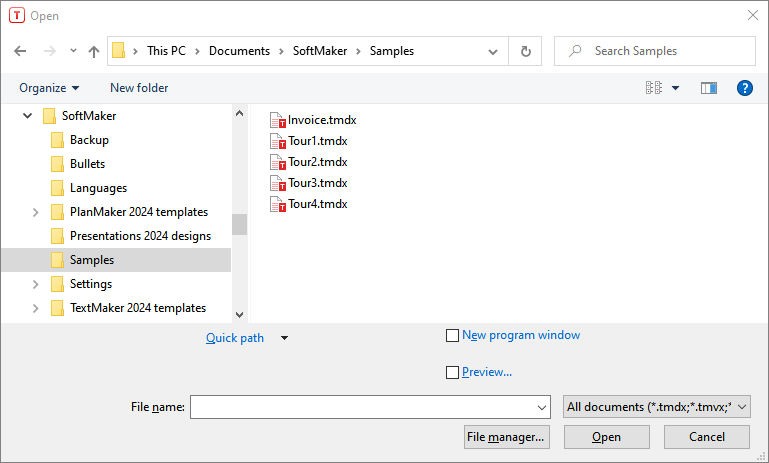Select Presentations 2024 designs folder

[x=140, y=236]
